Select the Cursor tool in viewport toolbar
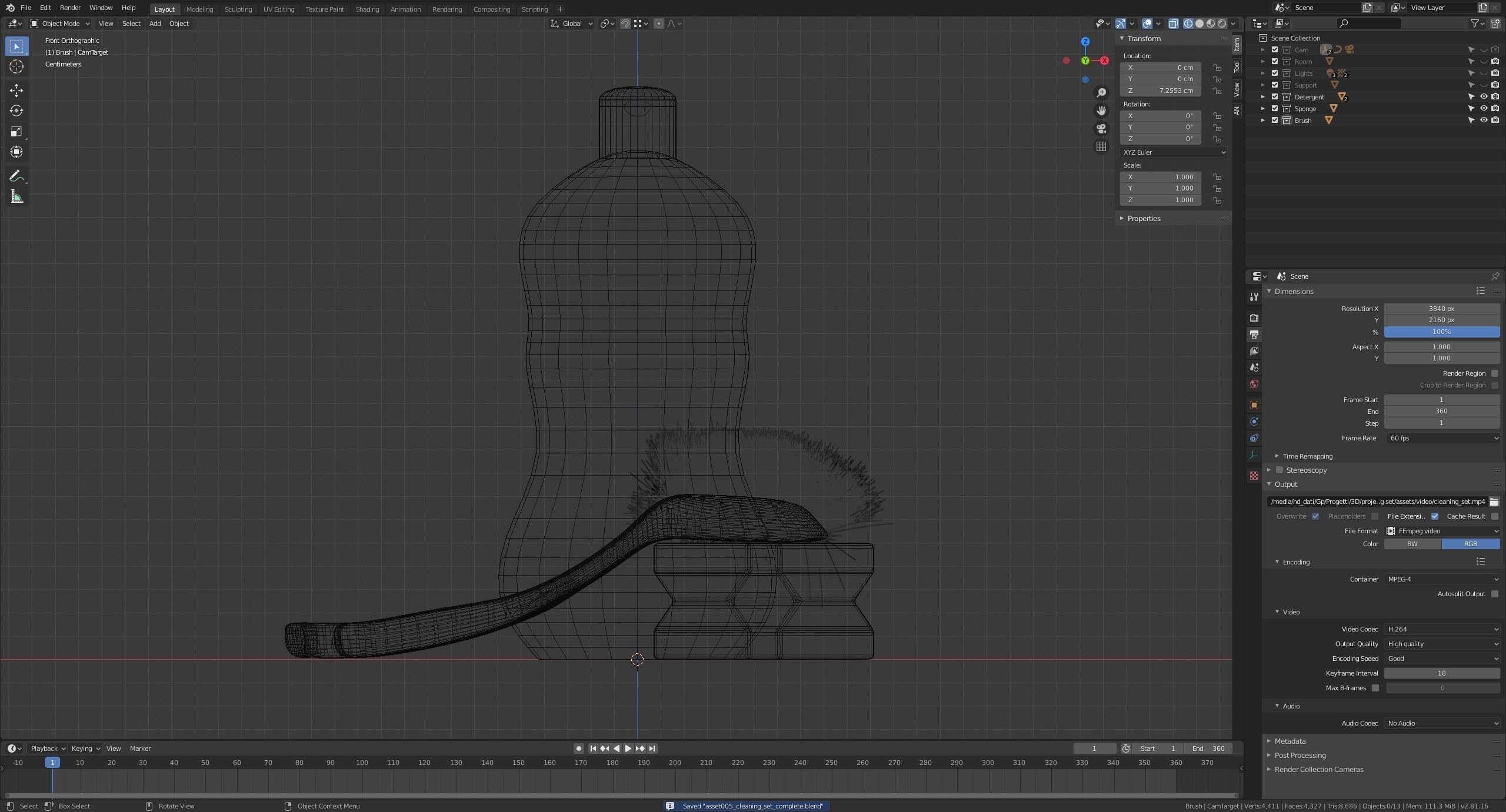Image resolution: width=1506 pixels, height=812 pixels. [16, 66]
